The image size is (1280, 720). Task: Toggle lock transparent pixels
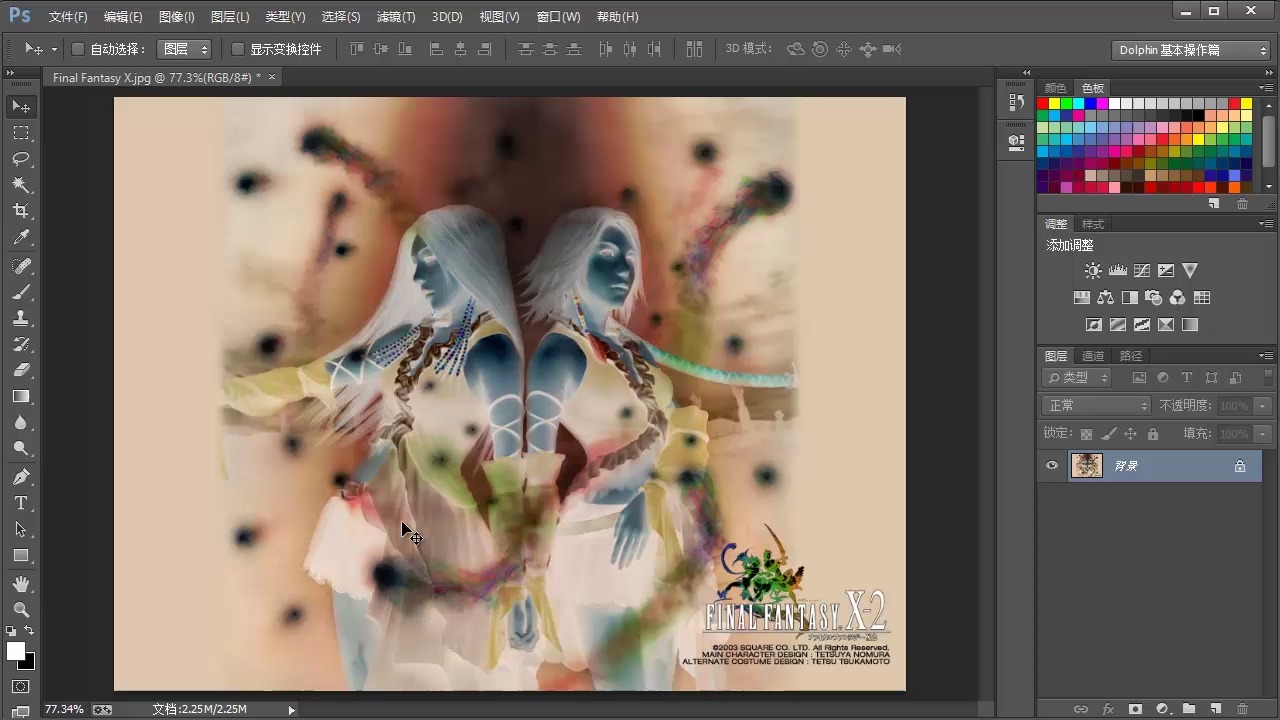point(1086,434)
